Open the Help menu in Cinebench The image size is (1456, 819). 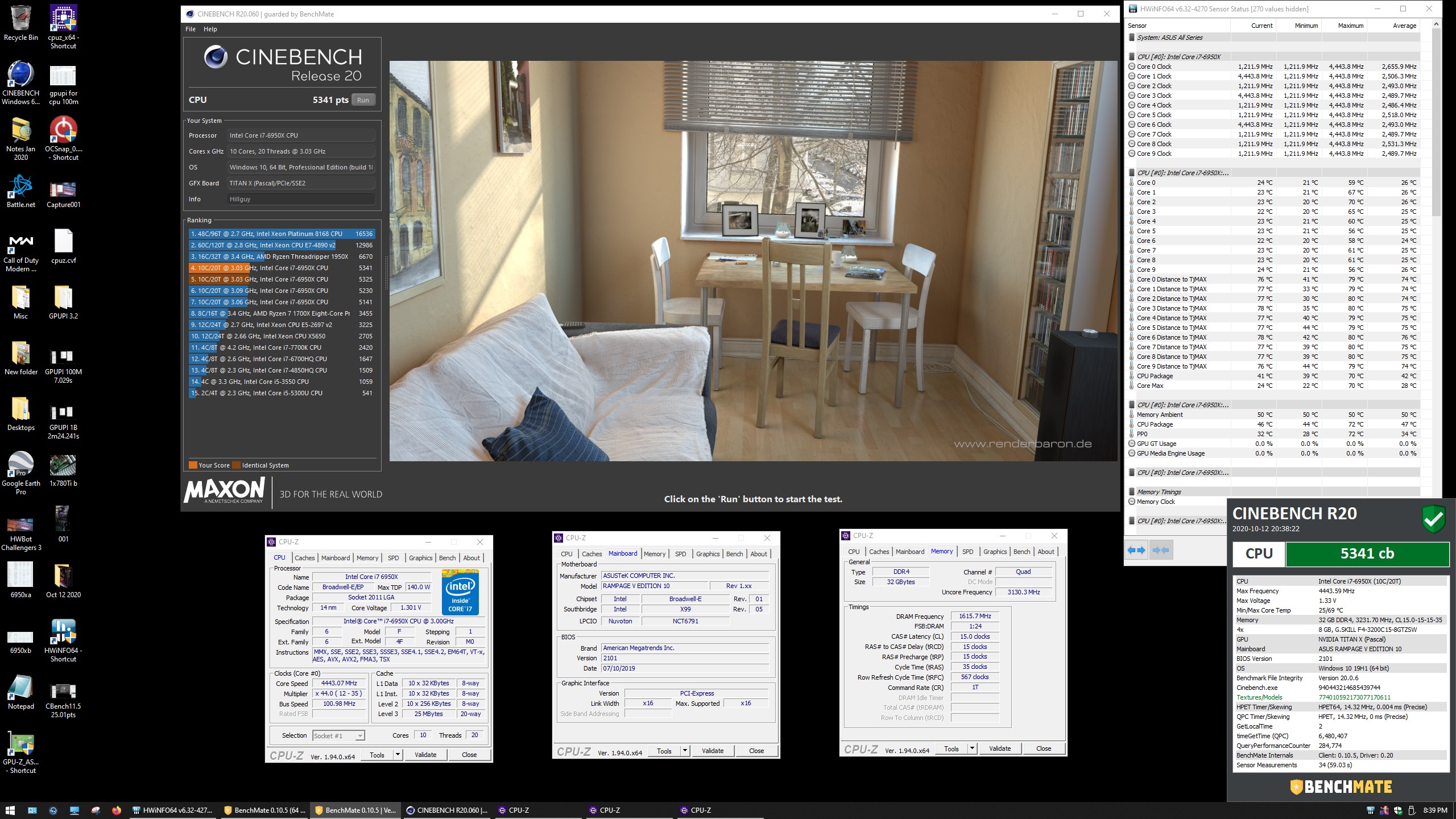pyautogui.click(x=210, y=29)
